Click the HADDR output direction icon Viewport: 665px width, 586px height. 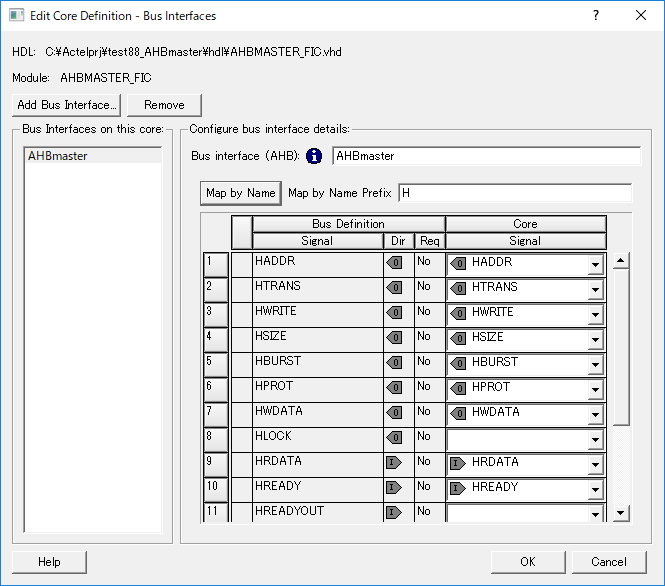[x=394, y=262]
